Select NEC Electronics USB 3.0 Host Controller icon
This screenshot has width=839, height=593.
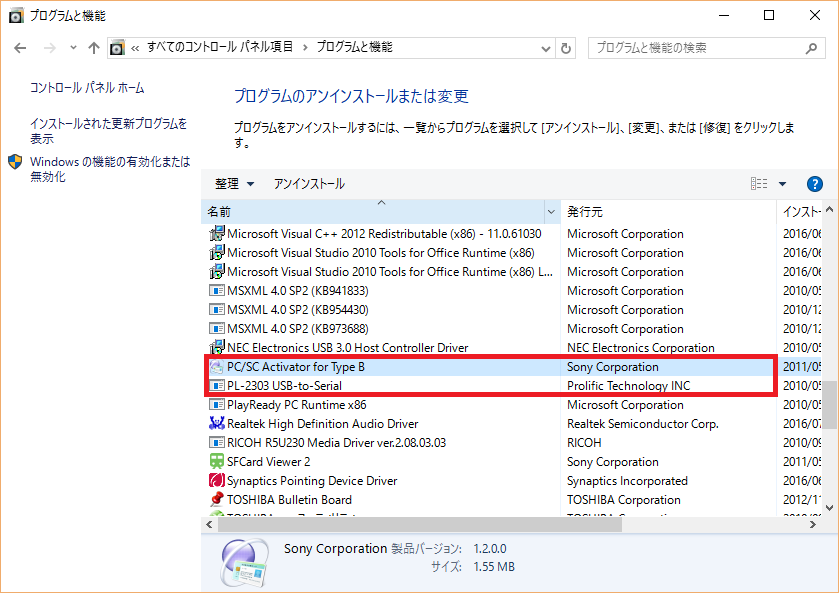point(217,348)
